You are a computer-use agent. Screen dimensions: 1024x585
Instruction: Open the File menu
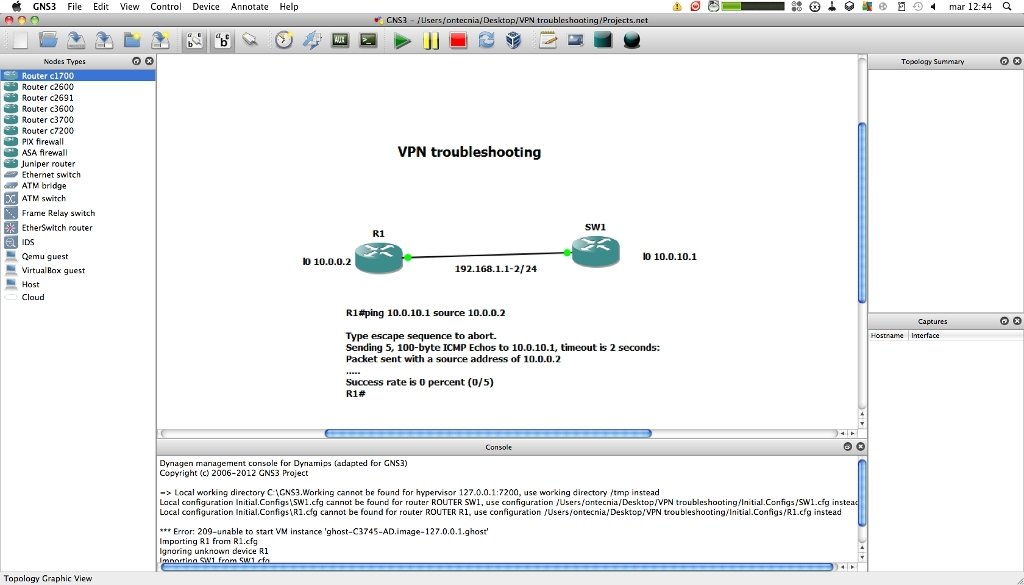coord(74,7)
